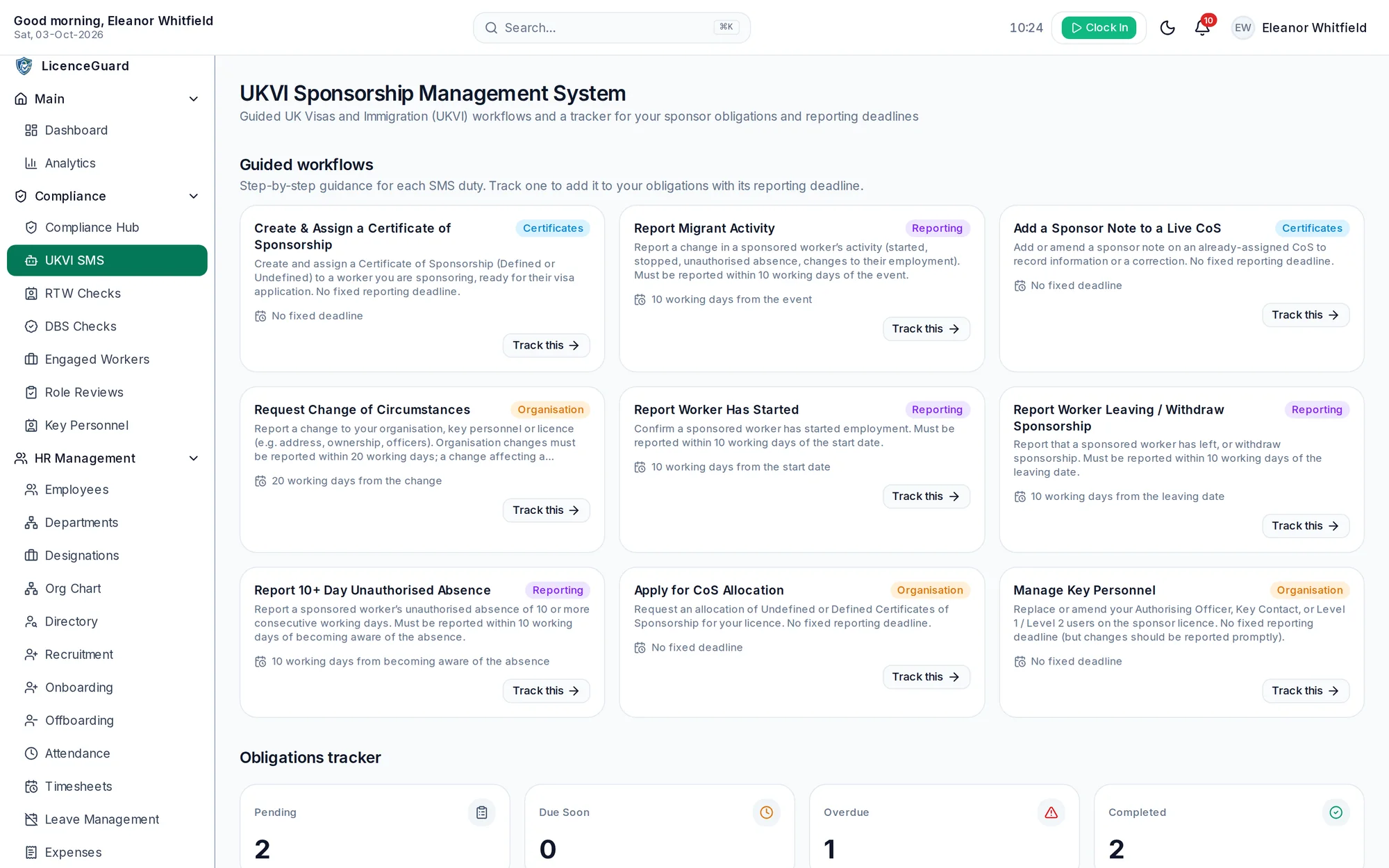Click the Analytics bar chart icon
The width and height of the screenshot is (1389, 868).
(31, 163)
